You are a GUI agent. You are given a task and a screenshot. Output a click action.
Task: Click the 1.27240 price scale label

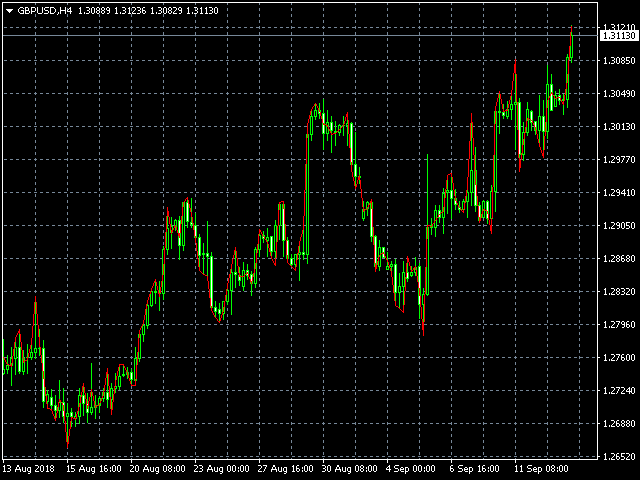click(619, 391)
